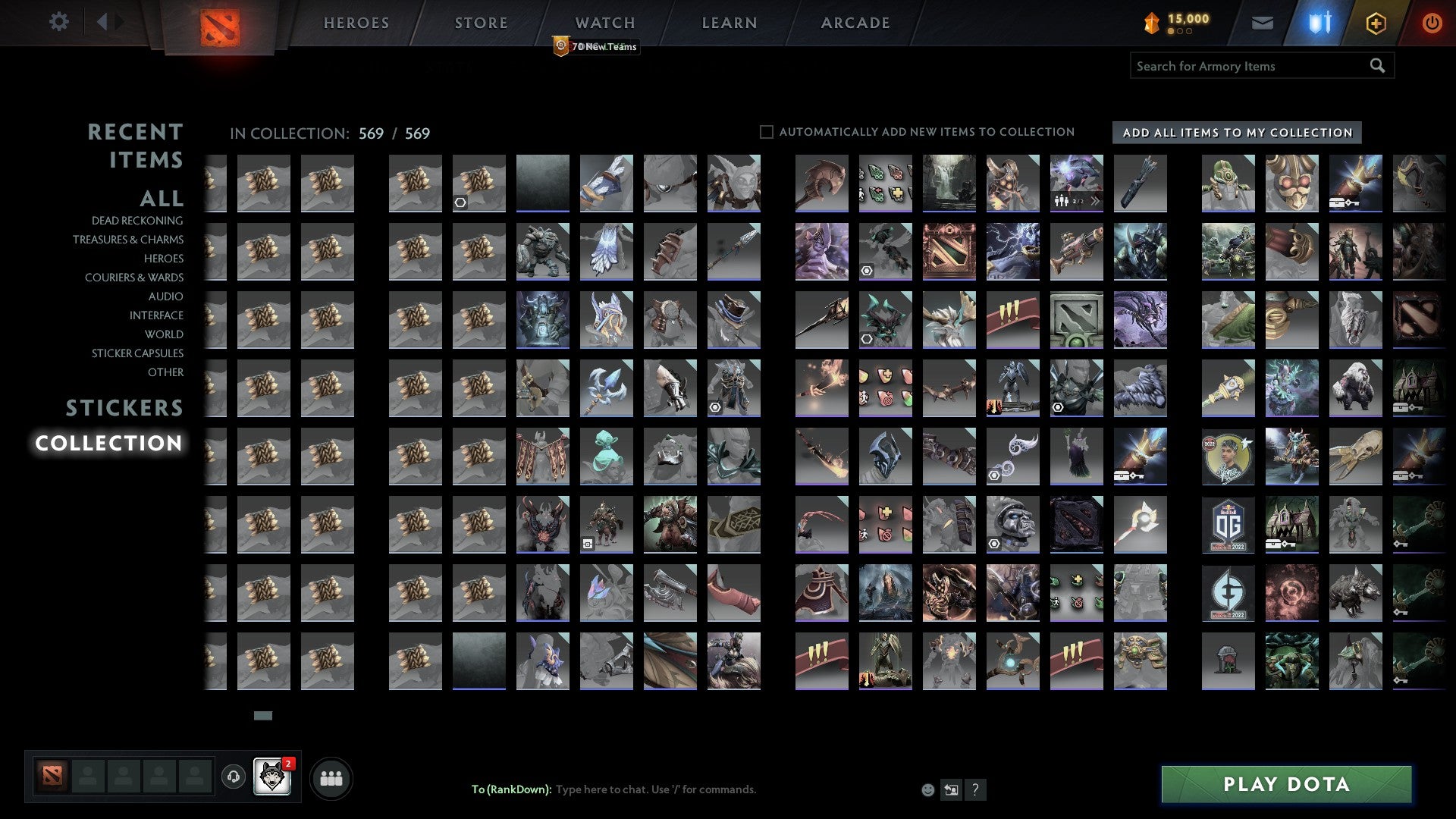This screenshot has height=819, width=1456.
Task: Open the party voice headset icon
Action: coord(234,777)
